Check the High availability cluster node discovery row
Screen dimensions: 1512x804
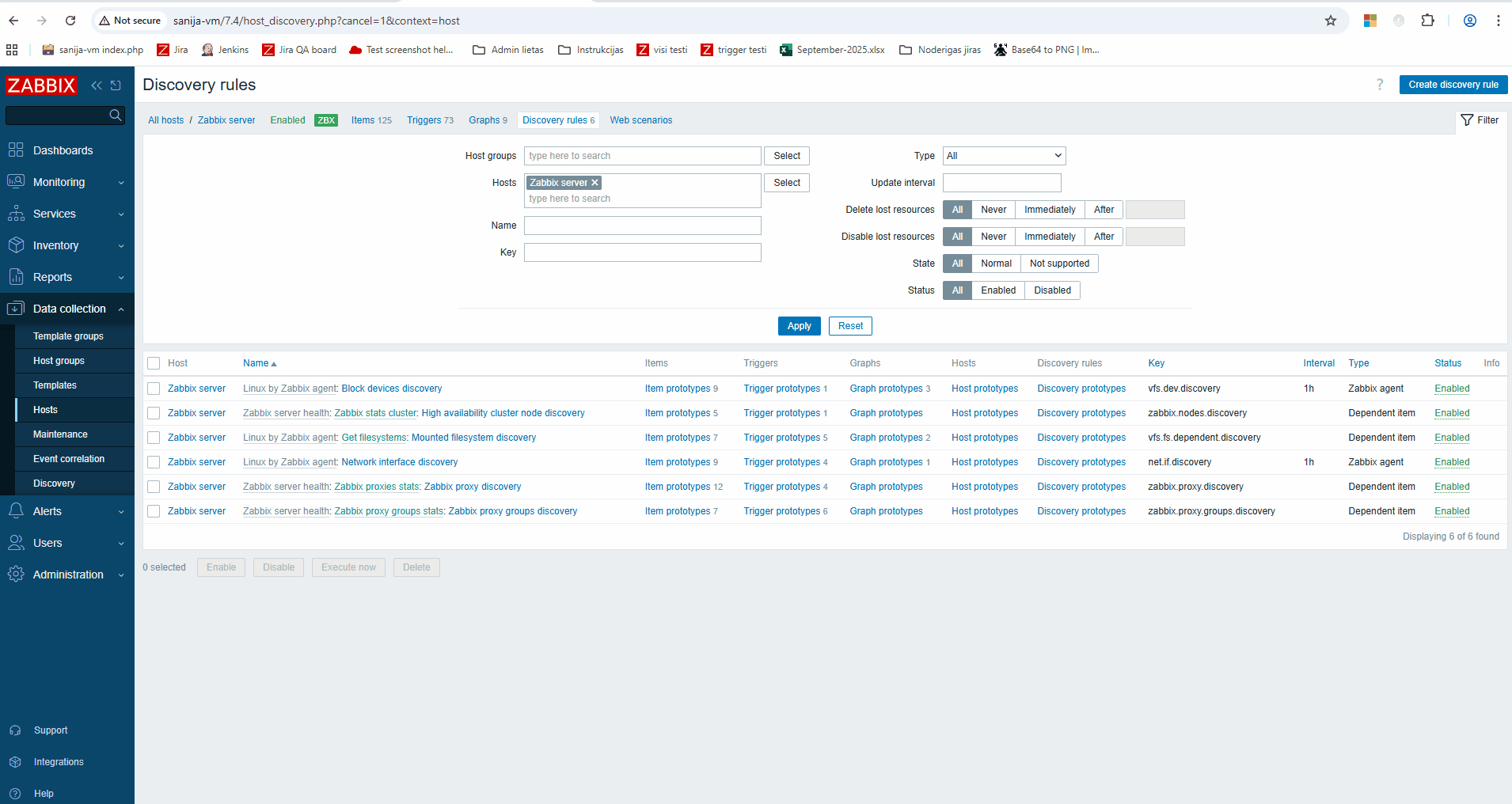tap(154, 413)
